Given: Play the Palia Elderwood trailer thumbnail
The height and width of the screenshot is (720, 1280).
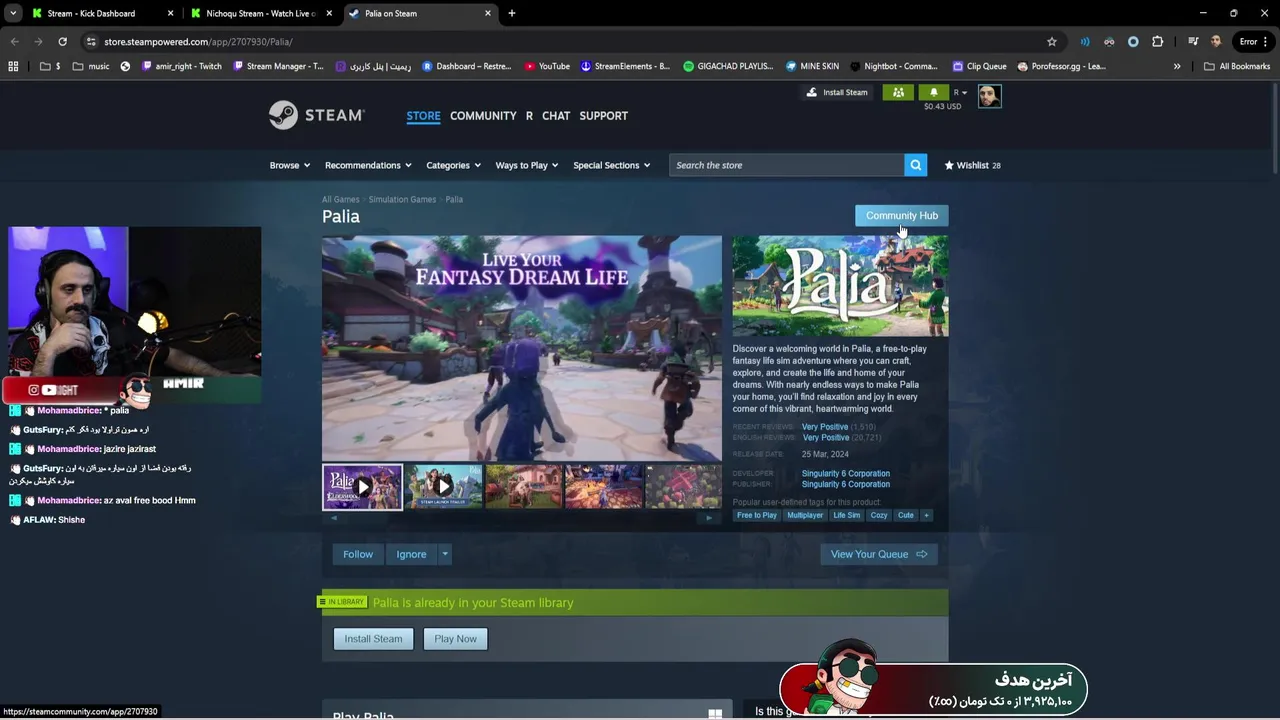Looking at the screenshot, I should click(x=362, y=487).
